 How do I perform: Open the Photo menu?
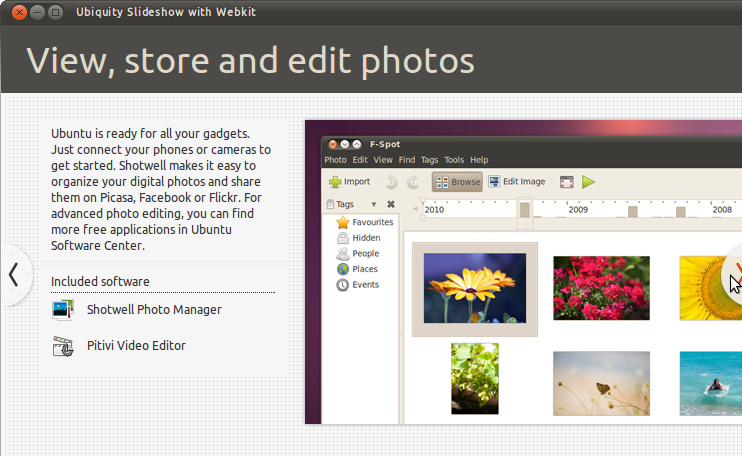(335, 160)
